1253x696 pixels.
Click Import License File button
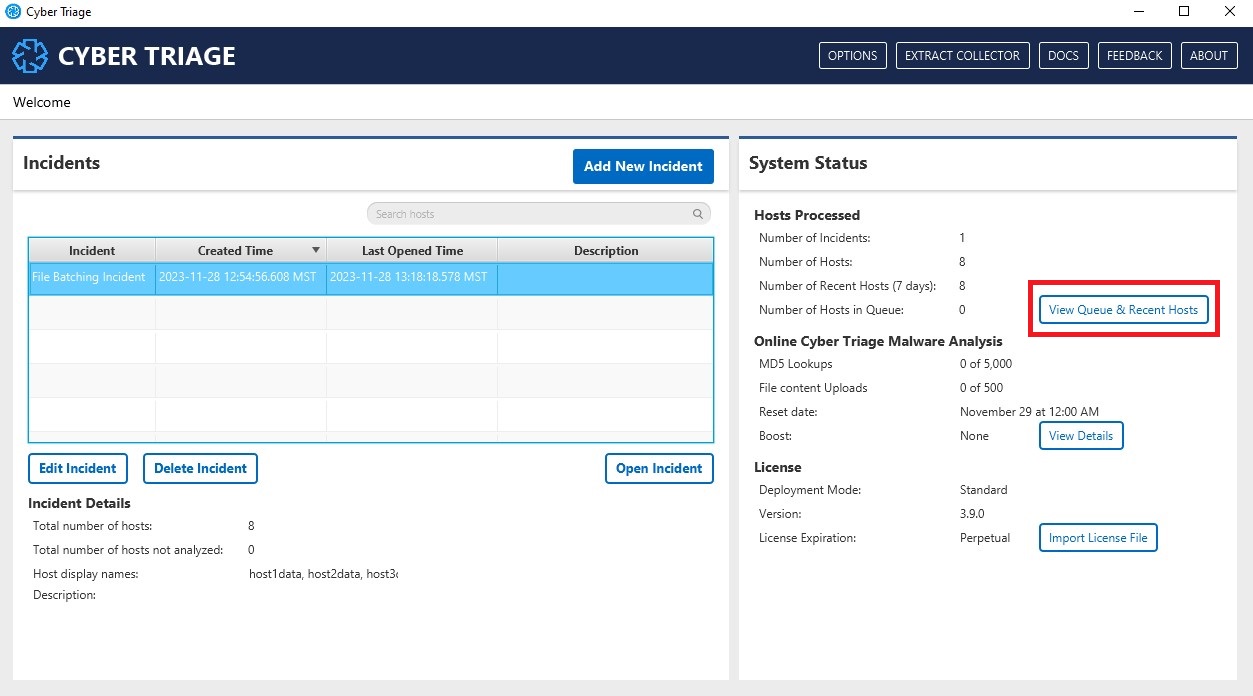(x=1097, y=538)
